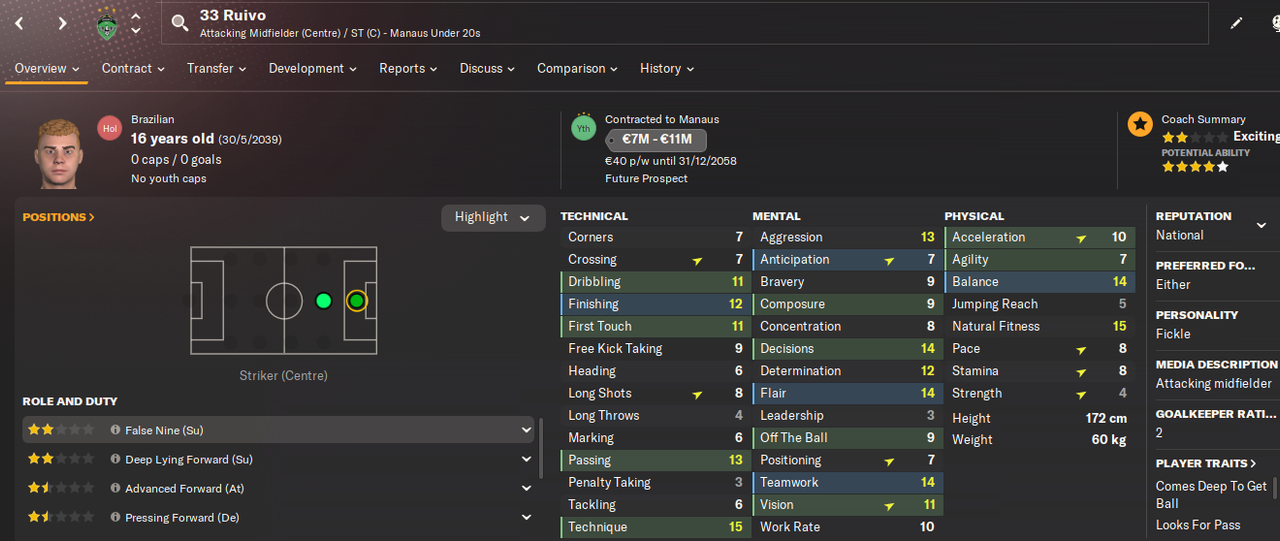1280x541 pixels.
Task: Open Player Traits section link
Action: tap(1207, 463)
